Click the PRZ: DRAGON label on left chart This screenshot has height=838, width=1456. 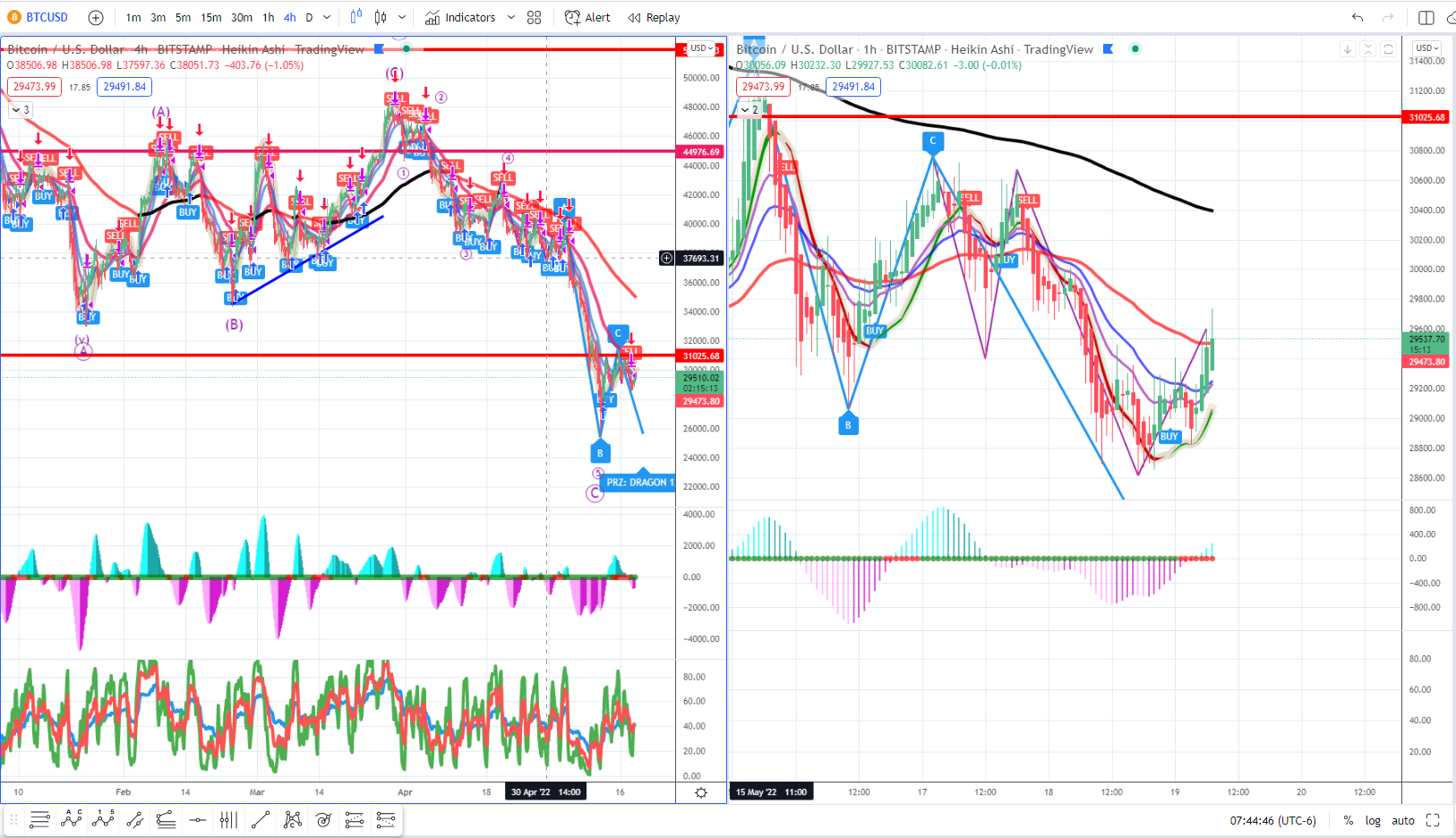click(638, 482)
